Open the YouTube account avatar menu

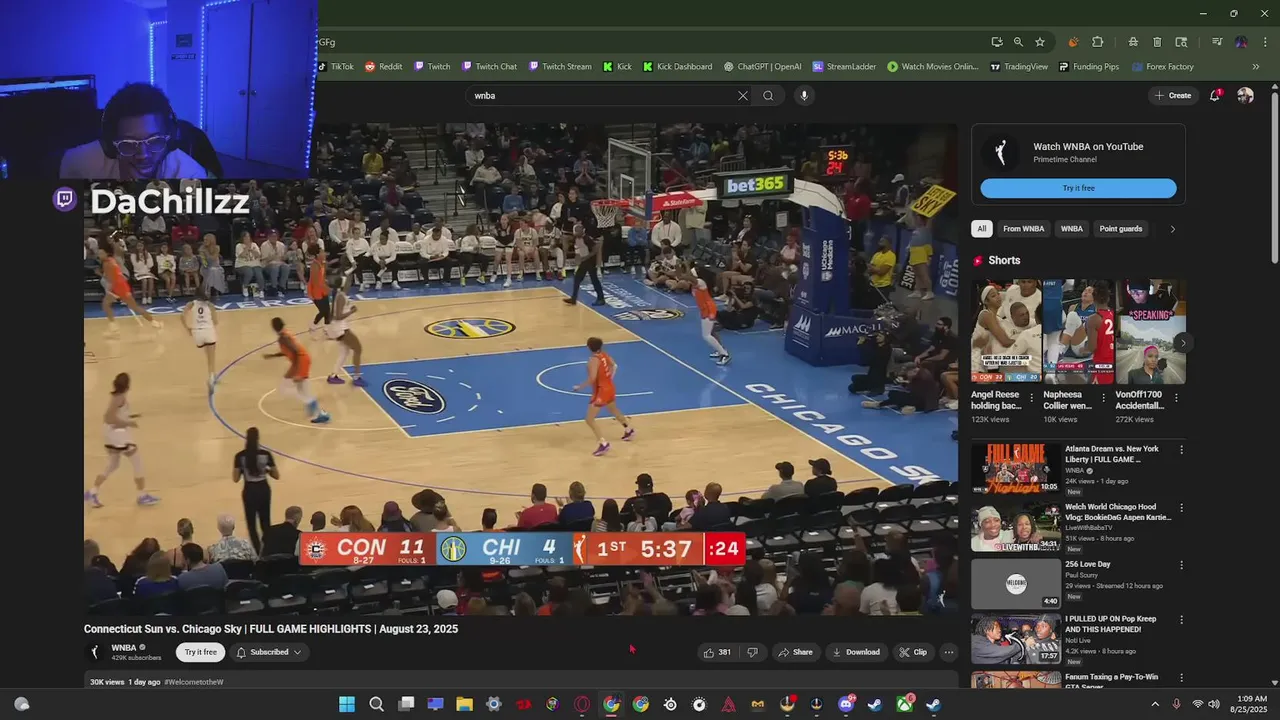(1245, 96)
